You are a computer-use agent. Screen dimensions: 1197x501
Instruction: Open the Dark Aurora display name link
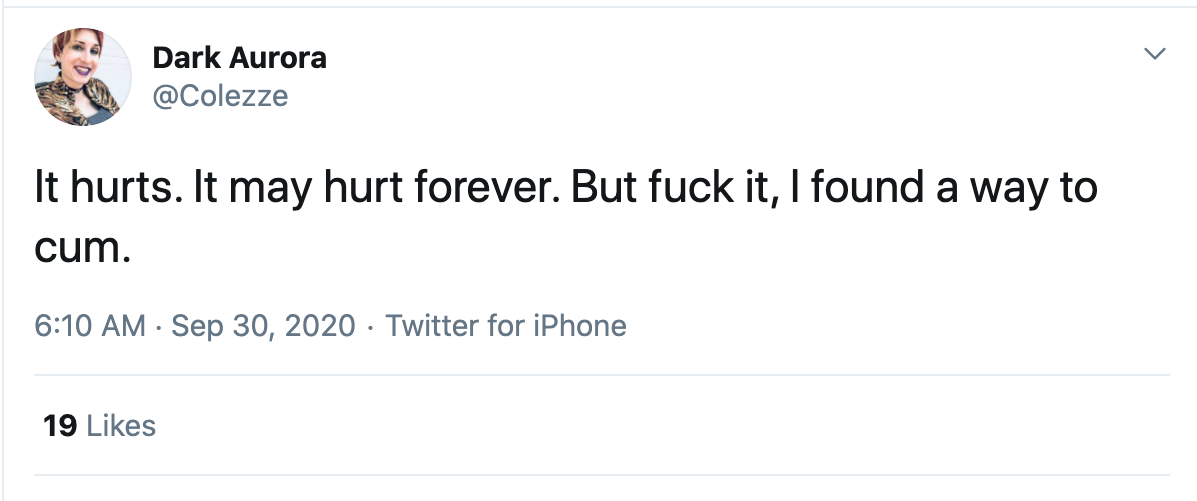tap(239, 58)
